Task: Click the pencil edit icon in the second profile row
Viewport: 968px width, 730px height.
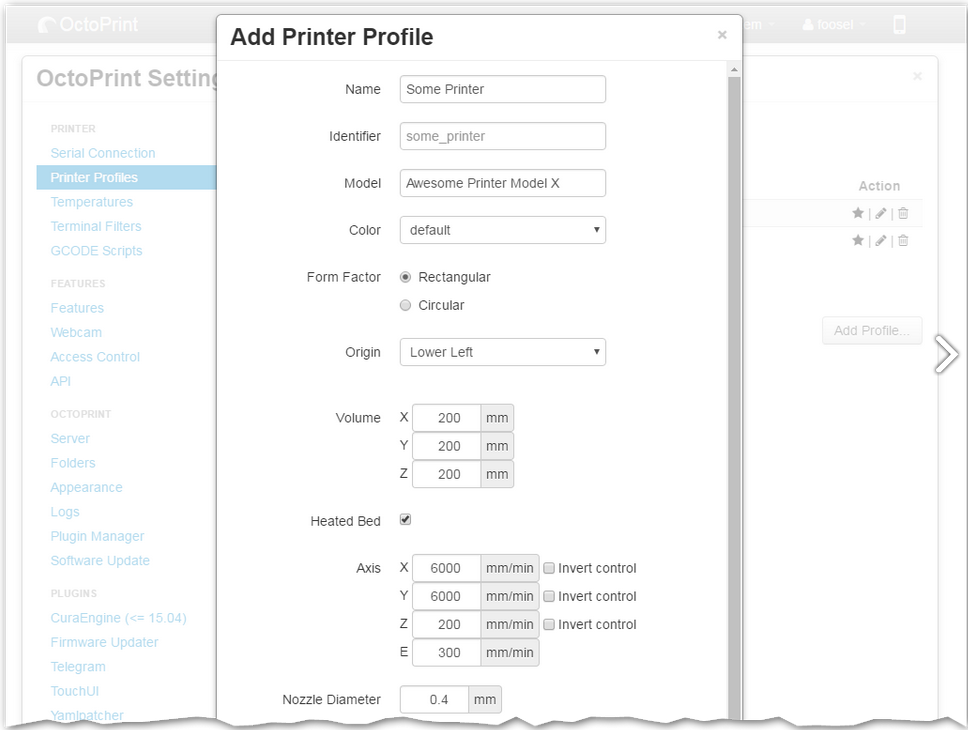Action: [x=880, y=241]
